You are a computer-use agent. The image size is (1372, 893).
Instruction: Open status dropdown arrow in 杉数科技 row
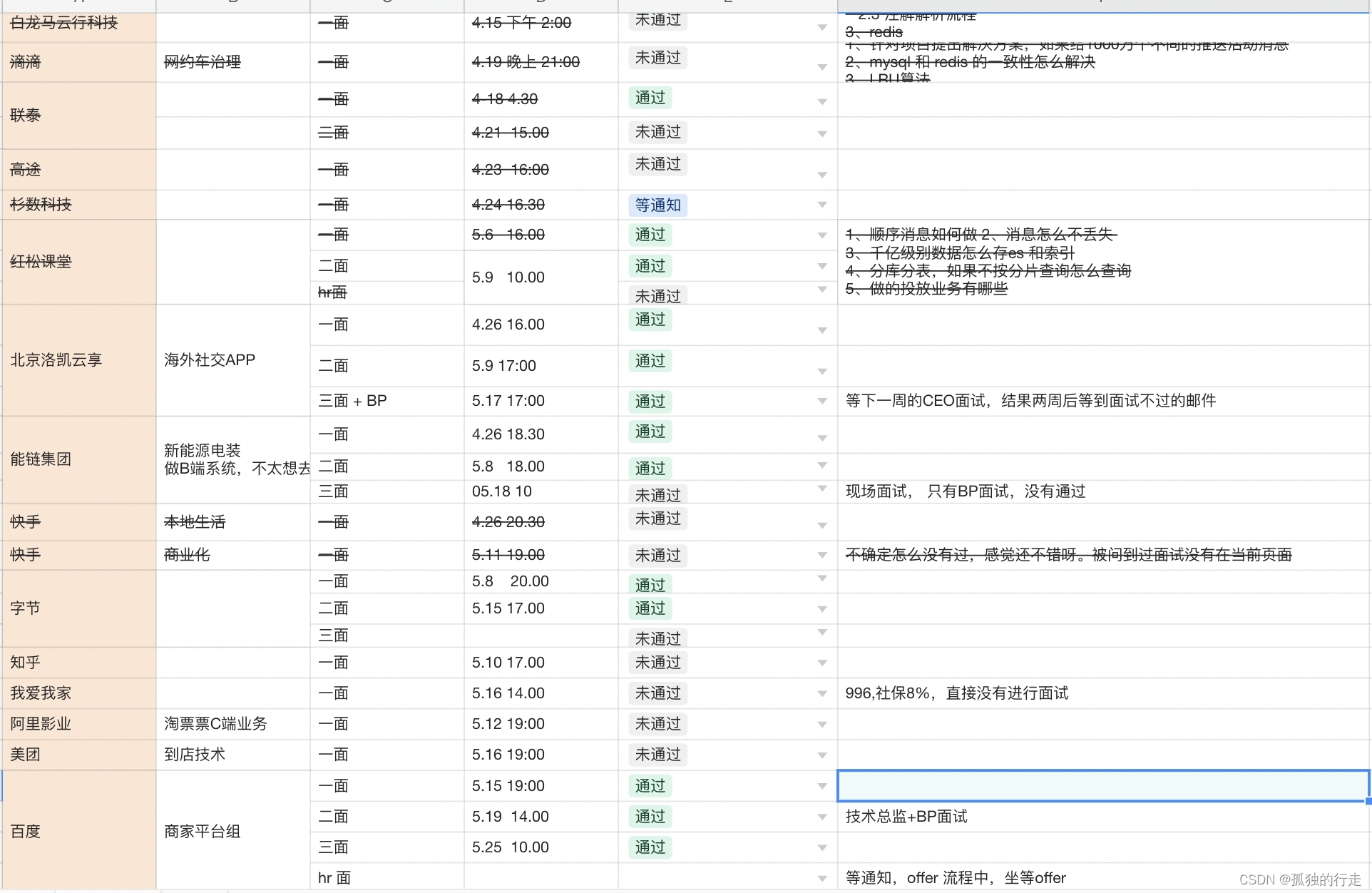822,205
